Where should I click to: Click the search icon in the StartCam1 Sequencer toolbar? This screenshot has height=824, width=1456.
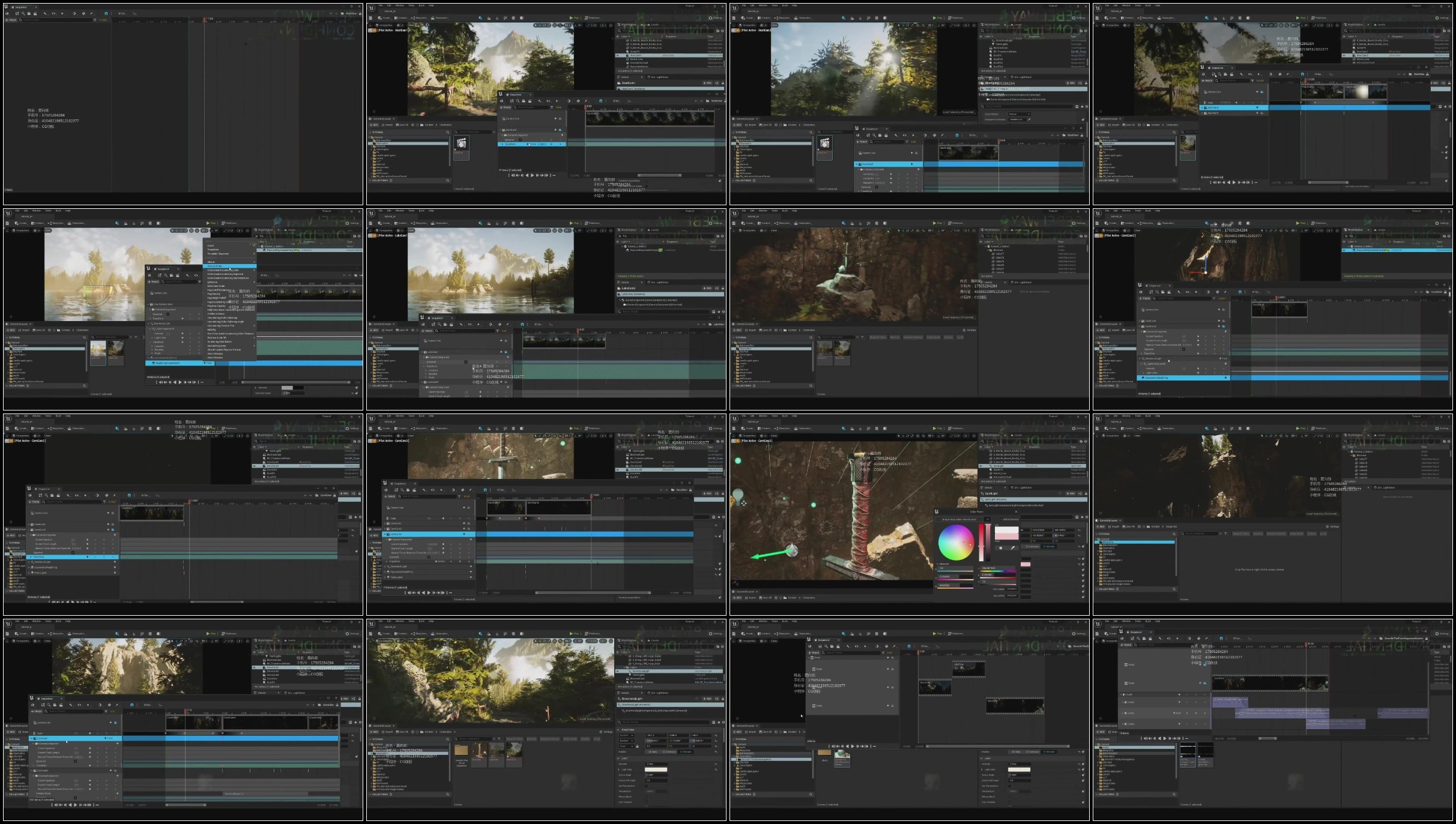[x=518, y=101]
